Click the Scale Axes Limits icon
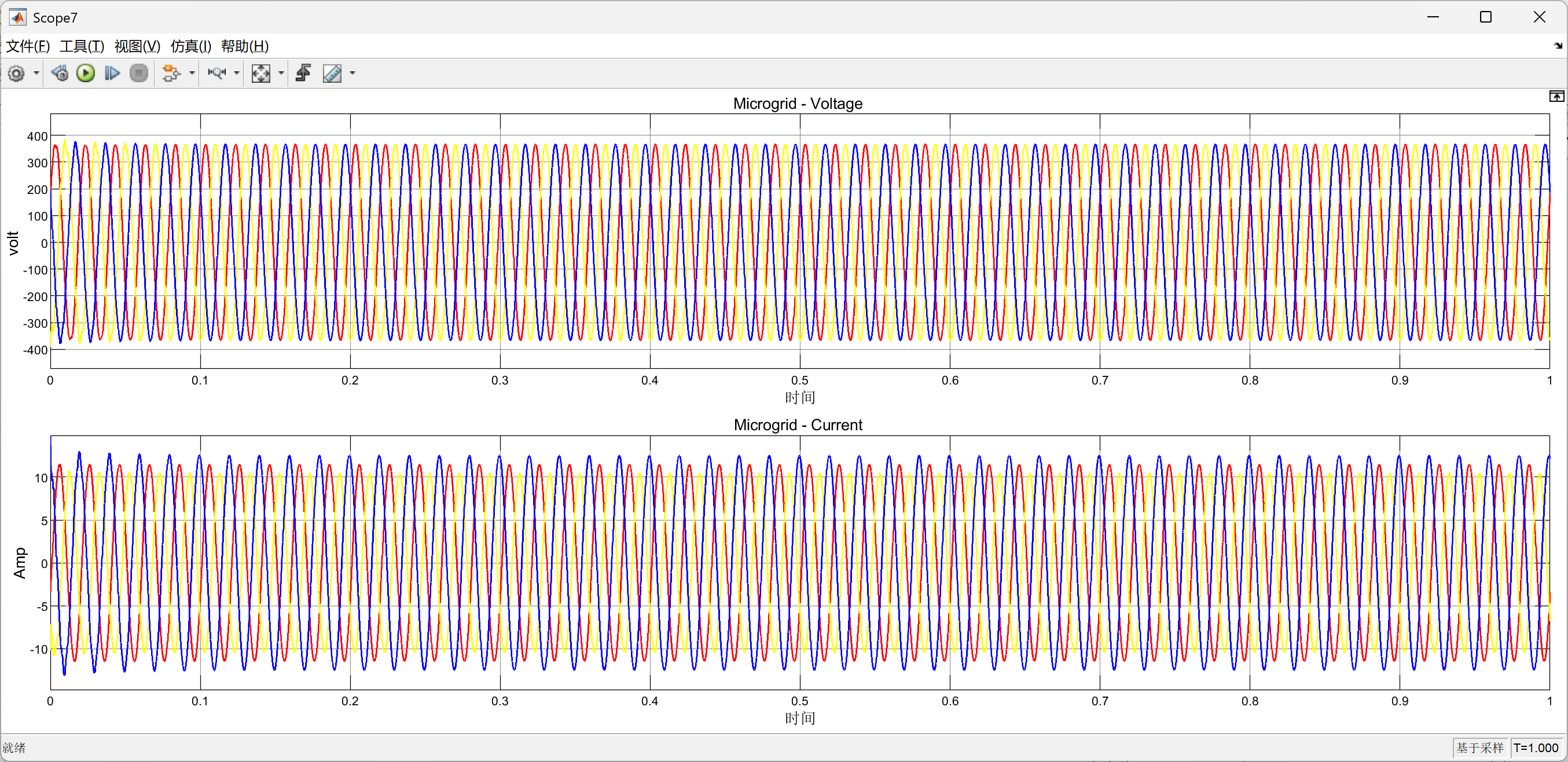The image size is (1568, 762). (261, 74)
